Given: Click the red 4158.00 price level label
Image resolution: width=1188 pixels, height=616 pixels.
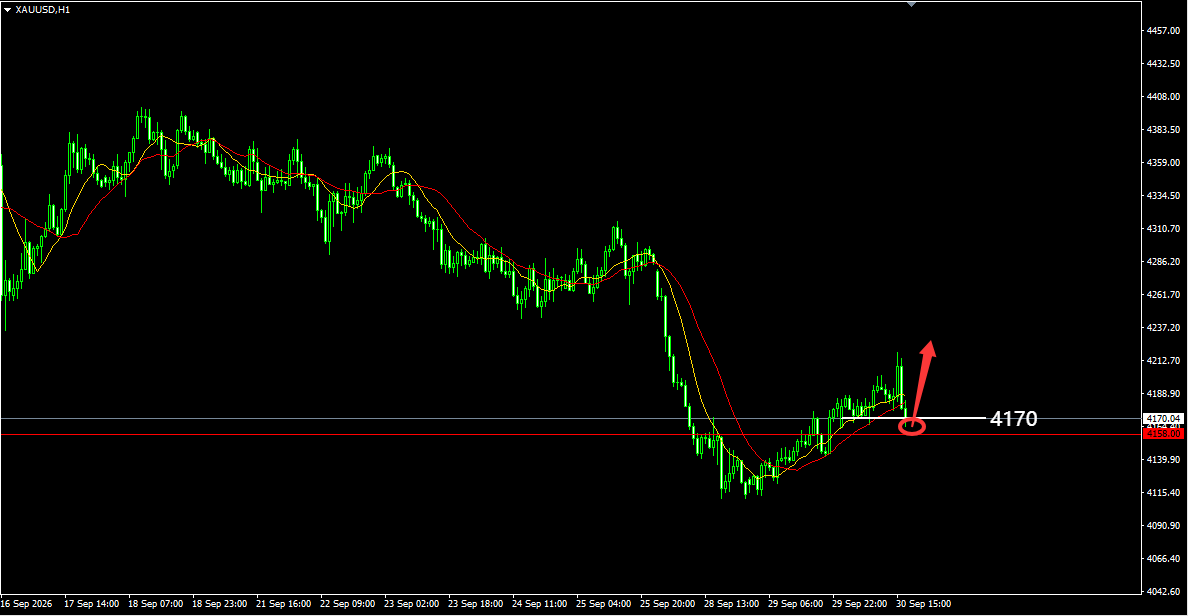Looking at the screenshot, I should point(1163,434).
